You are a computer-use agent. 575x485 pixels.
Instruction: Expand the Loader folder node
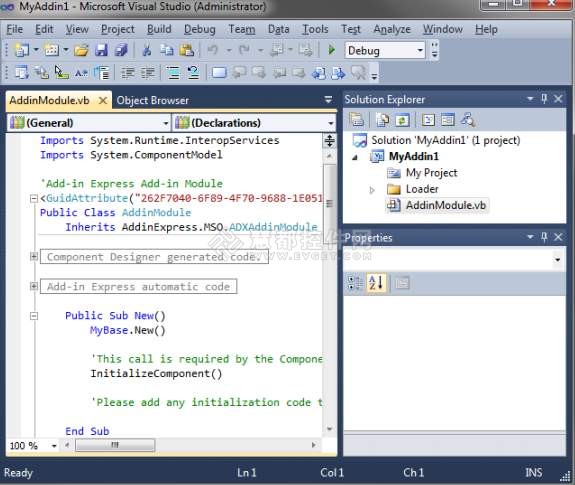coord(372,190)
